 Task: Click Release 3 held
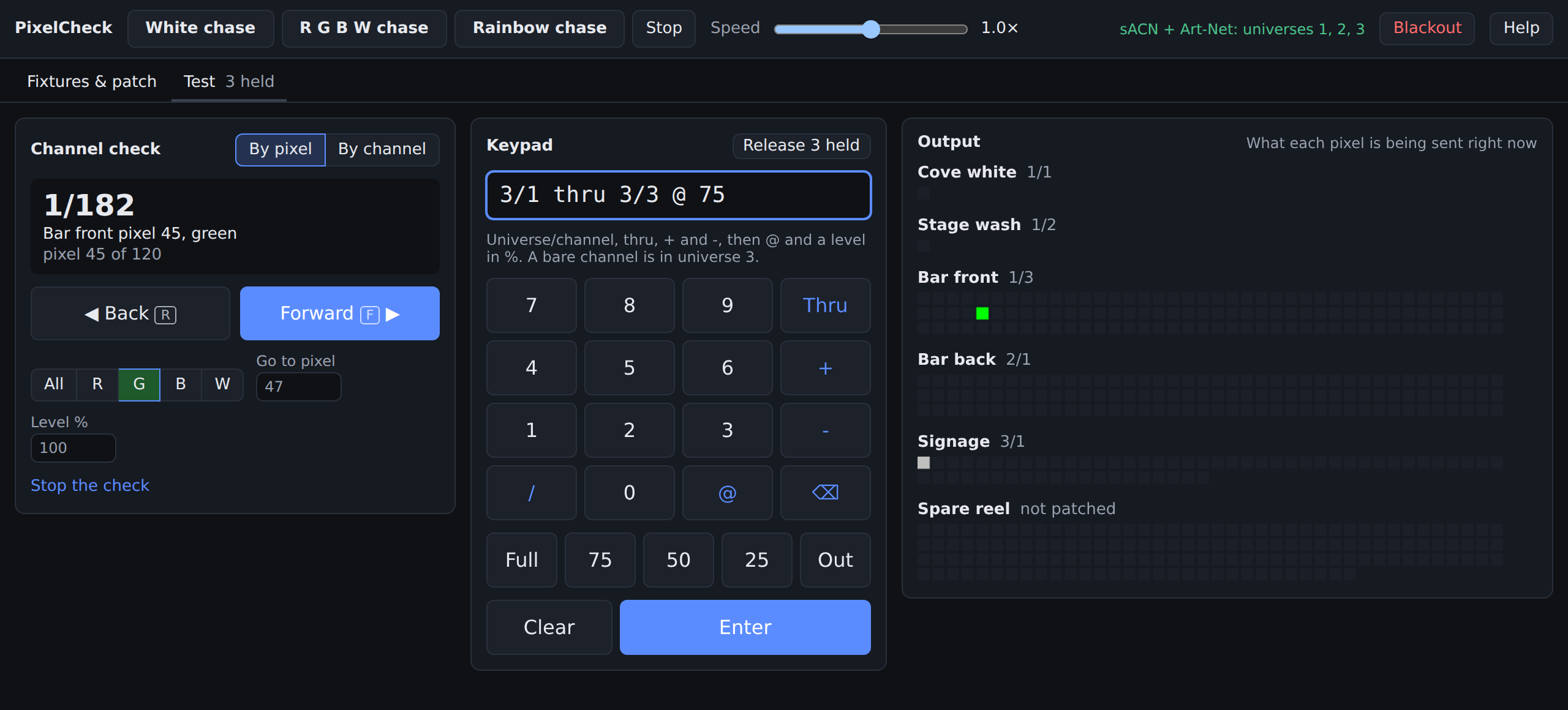tap(801, 146)
